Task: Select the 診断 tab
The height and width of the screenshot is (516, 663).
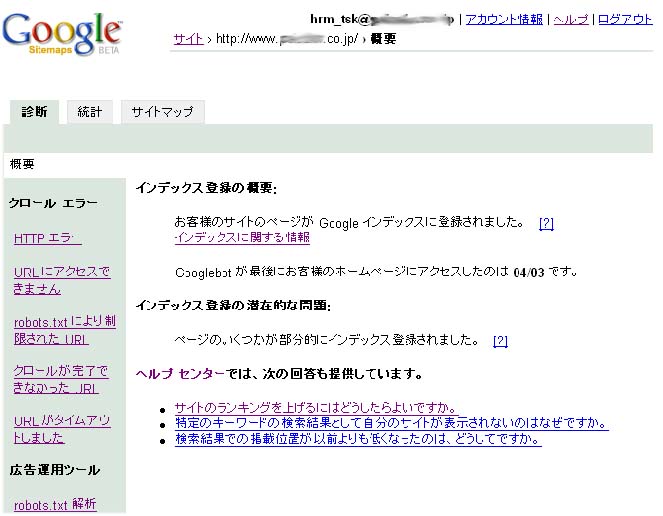Action: pos(34,112)
